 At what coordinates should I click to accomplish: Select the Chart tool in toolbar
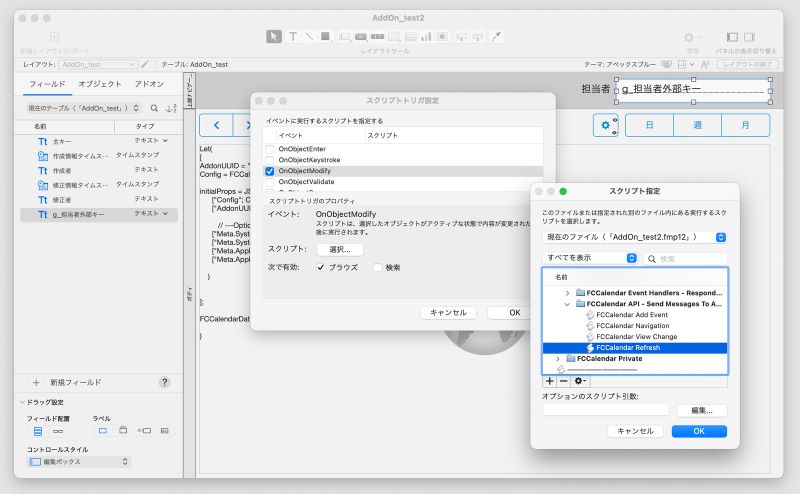[x=426, y=36]
